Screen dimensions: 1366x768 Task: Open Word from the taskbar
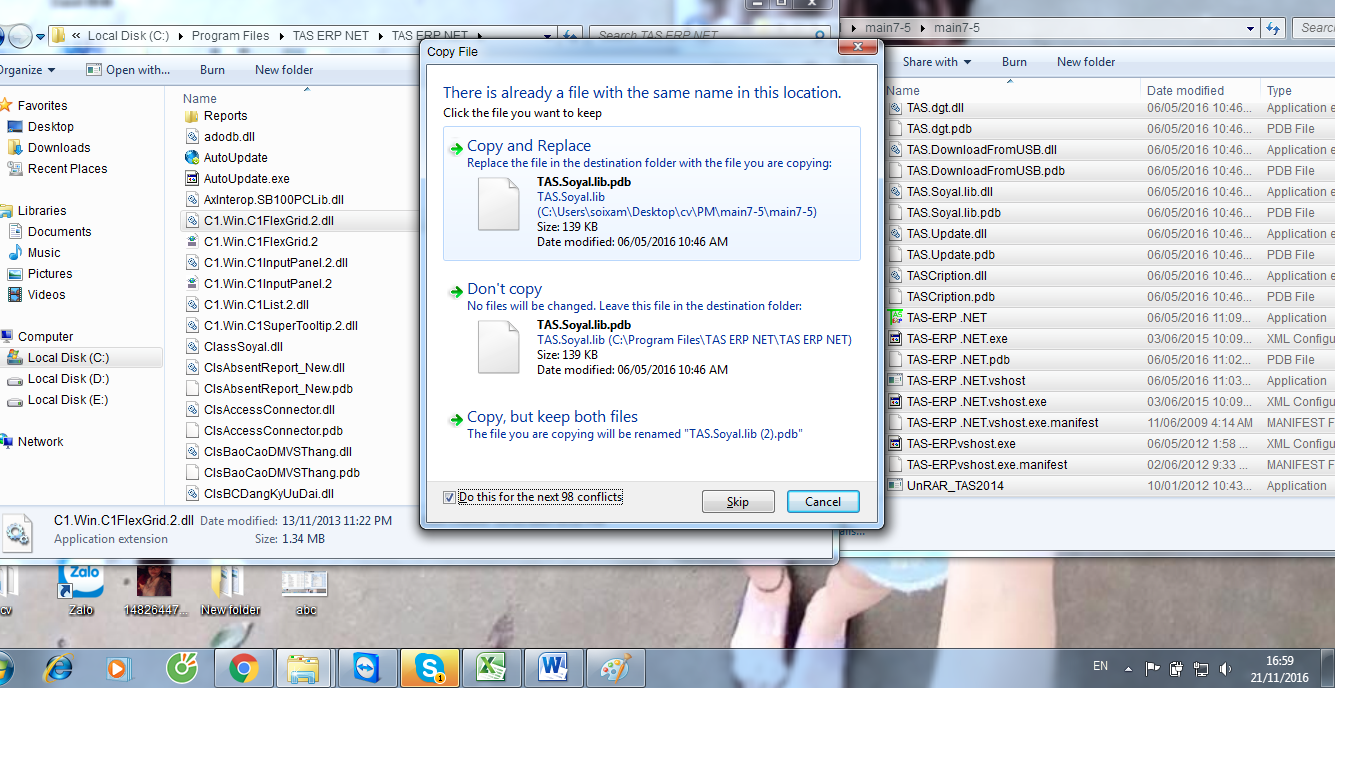(x=553, y=668)
